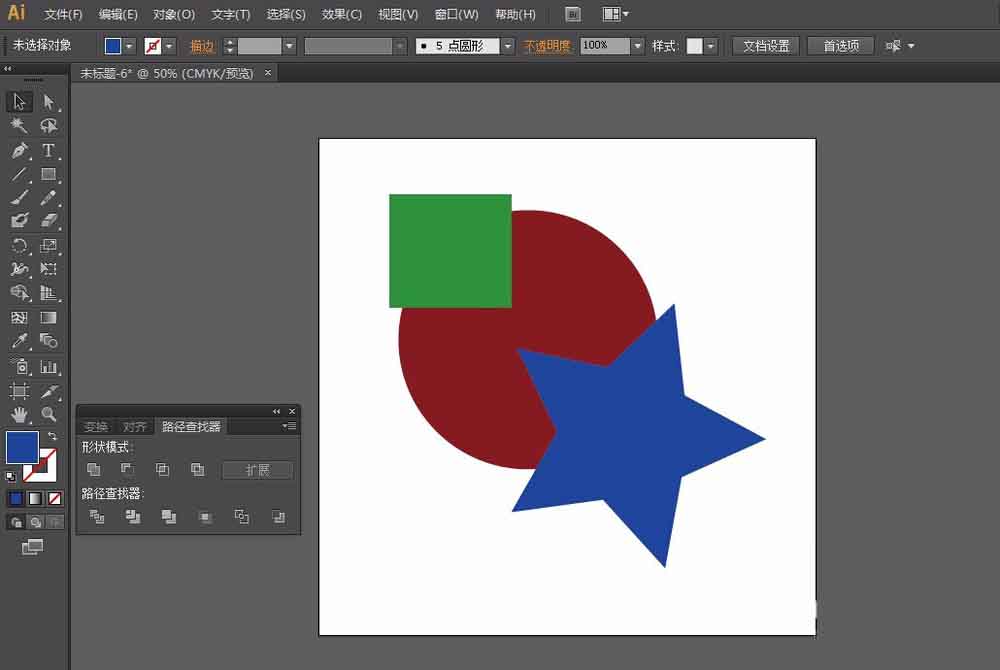Open the 对象(O) menu

coord(173,14)
